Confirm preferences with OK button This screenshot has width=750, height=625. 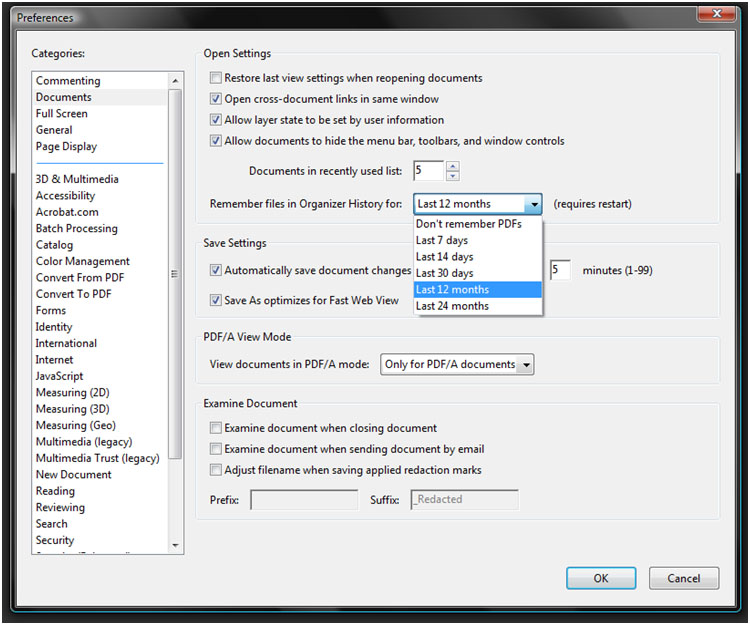tap(601, 578)
